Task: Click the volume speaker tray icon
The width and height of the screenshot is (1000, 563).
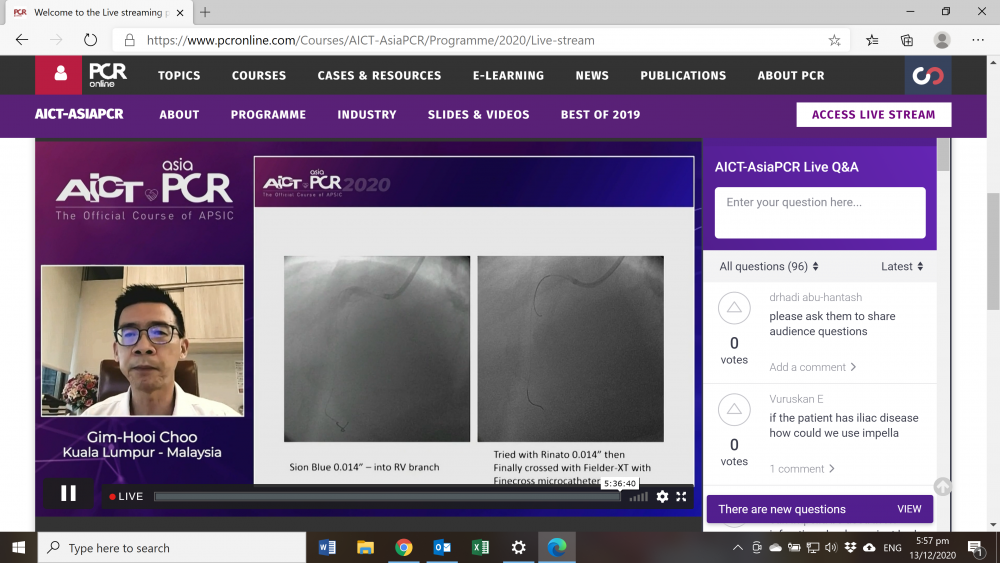Action: pos(831,548)
